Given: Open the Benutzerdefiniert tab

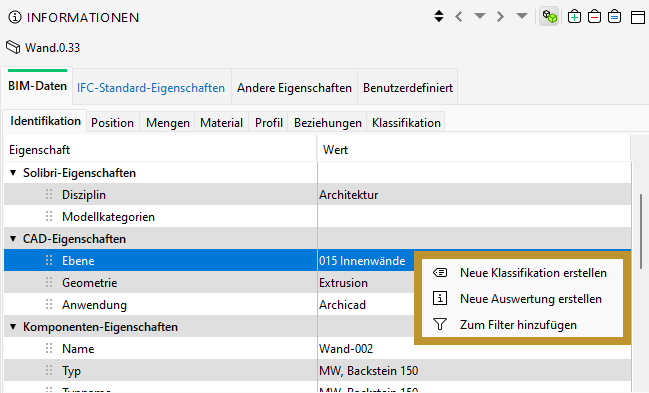Looking at the screenshot, I should point(408,88).
